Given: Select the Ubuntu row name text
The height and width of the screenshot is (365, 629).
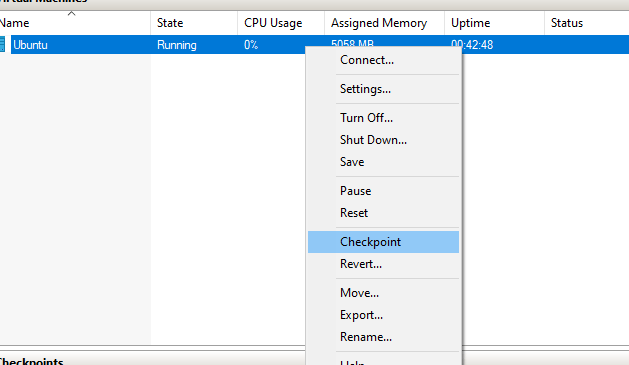Looking at the screenshot, I should (x=30, y=45).
